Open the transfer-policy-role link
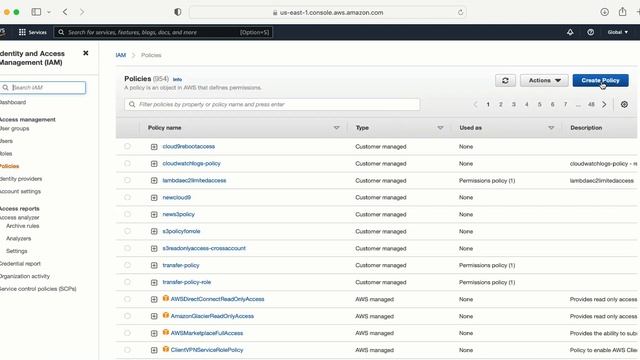The image size is (640, 360). pos(187,282)
